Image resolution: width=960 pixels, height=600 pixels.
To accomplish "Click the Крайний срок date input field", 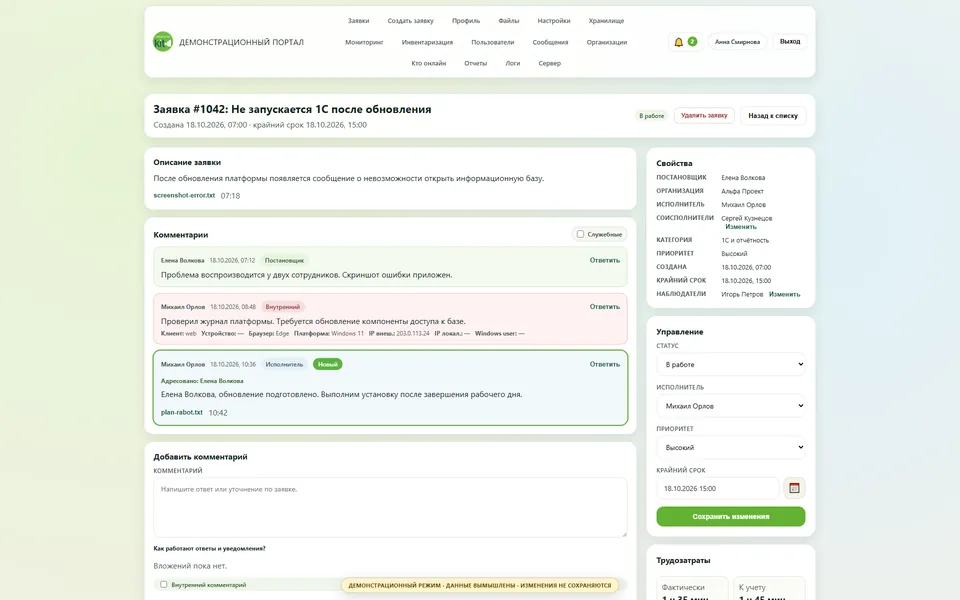I will coord(718,489).
